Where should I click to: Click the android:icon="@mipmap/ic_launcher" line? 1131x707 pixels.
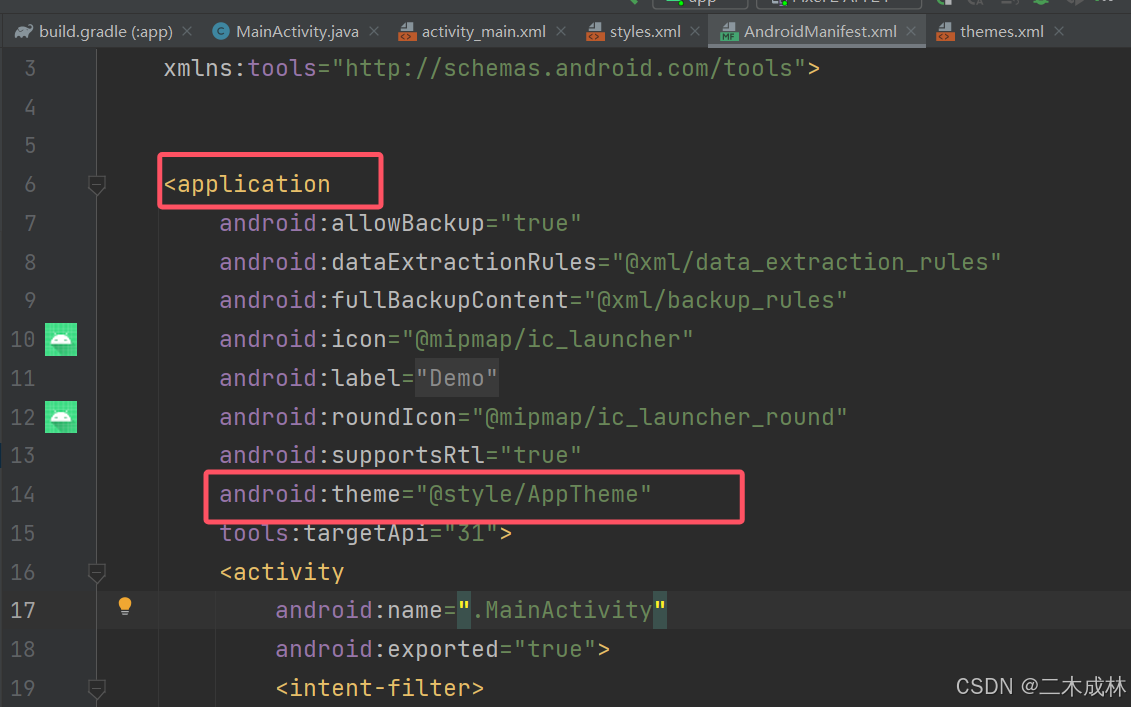pyautogui.click(x=456, y=339)
